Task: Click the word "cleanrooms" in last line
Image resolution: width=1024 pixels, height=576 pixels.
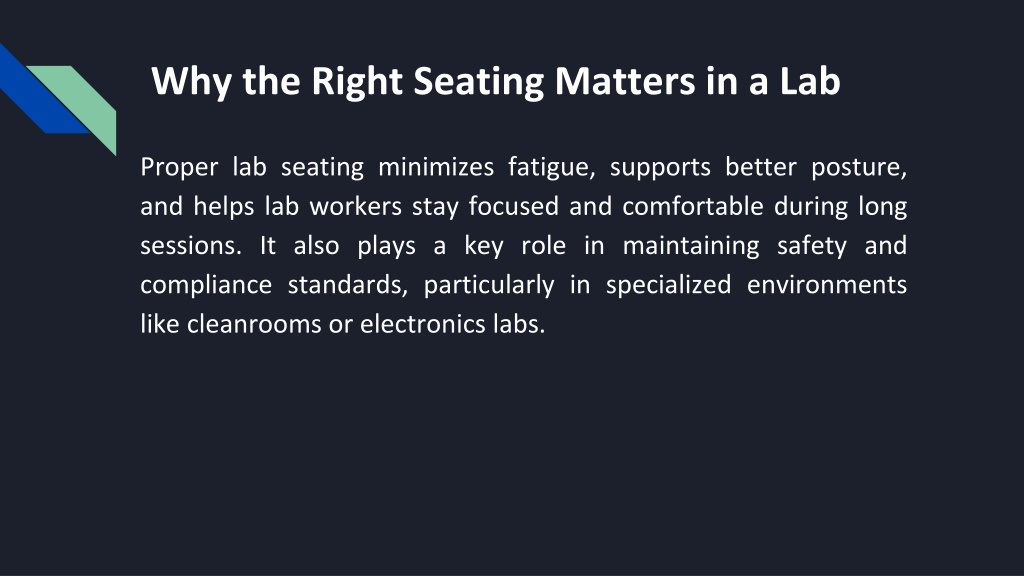Action: [x=254, y=324]
